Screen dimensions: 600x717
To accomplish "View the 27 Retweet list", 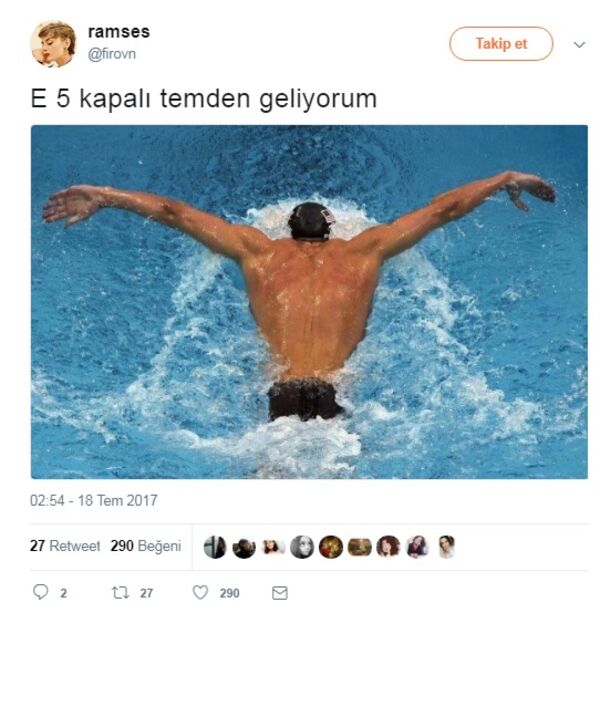I will coord(65,546).
